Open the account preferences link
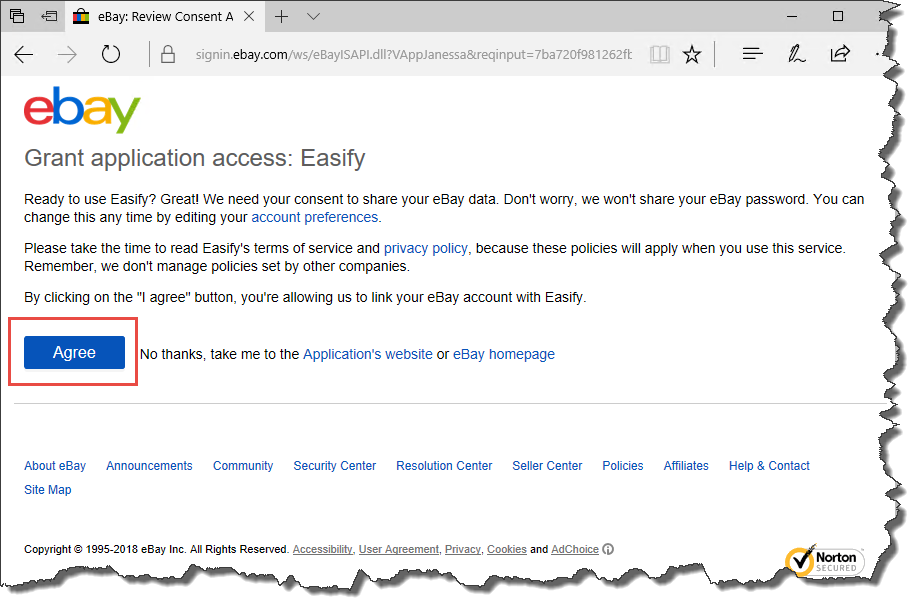923x610 pixels. coord(314,217)
